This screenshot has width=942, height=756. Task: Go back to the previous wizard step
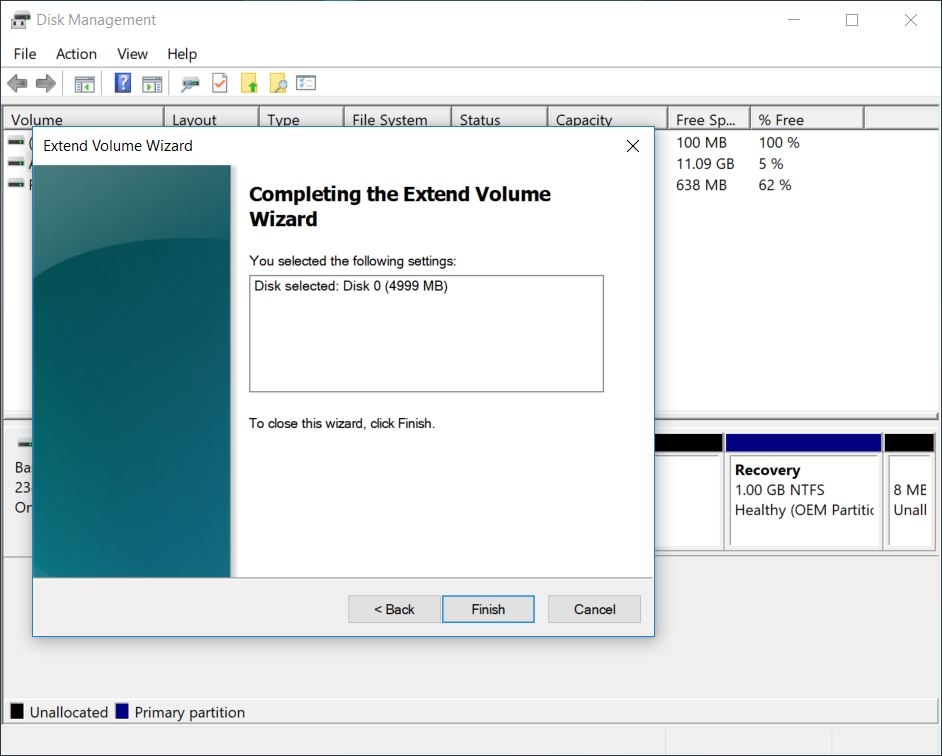pos(393,609)
